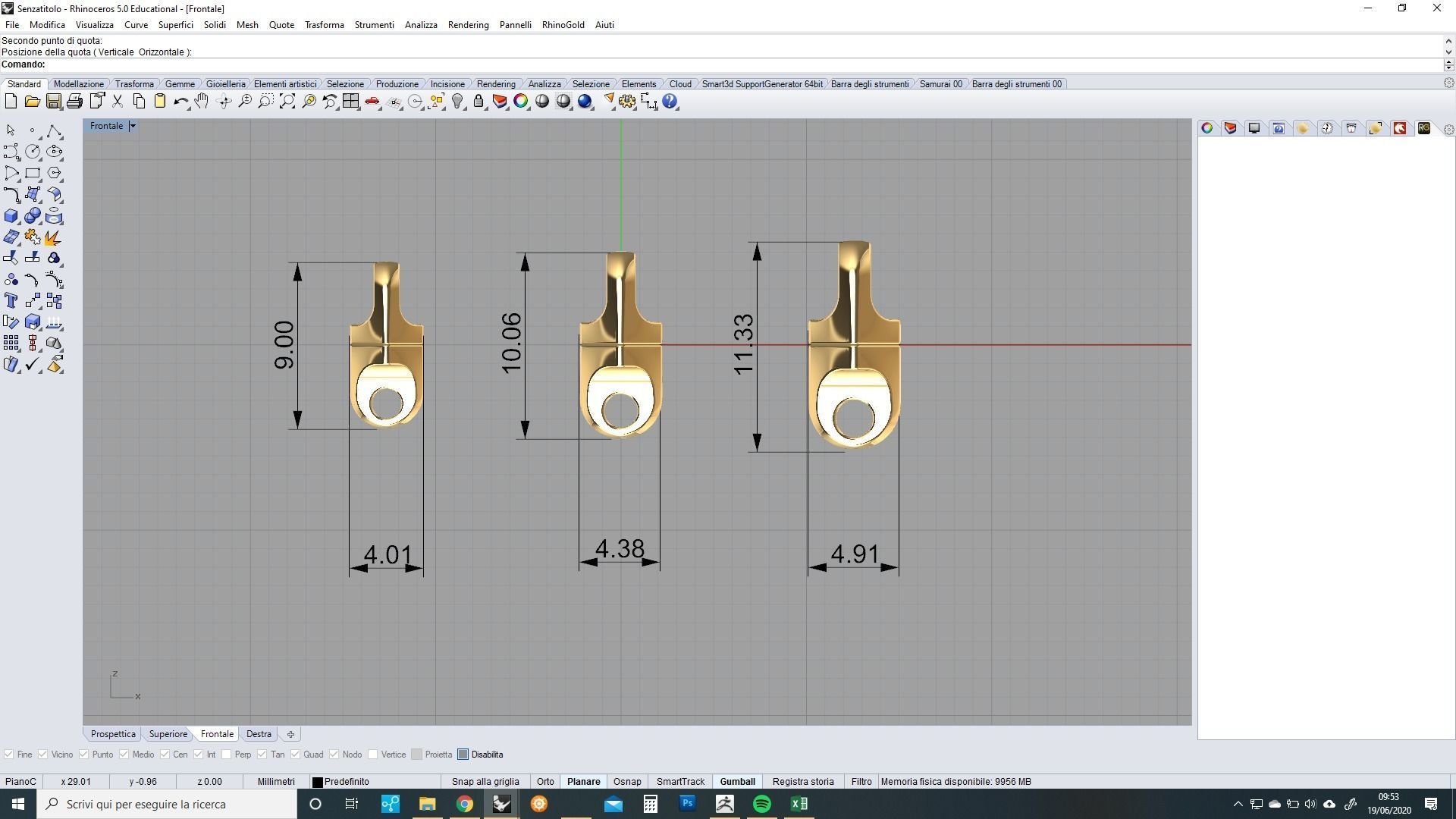
Task: Open the Millimetri units status pane
Action: pos(276,782)
